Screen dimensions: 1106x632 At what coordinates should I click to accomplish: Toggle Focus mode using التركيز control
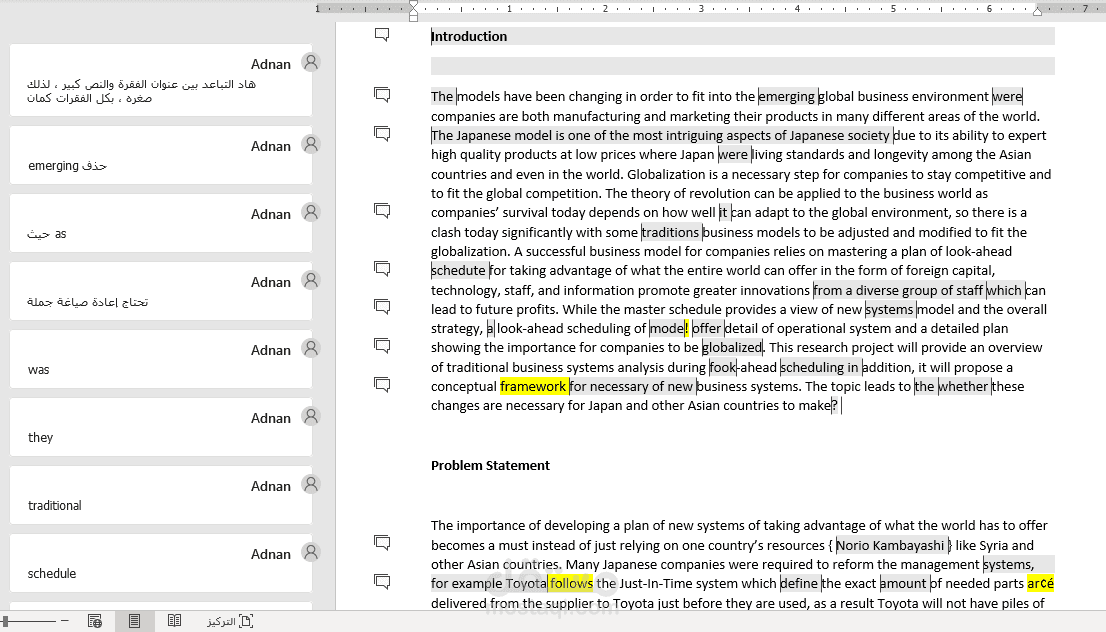pyautogui.click(x=228, y=620)
